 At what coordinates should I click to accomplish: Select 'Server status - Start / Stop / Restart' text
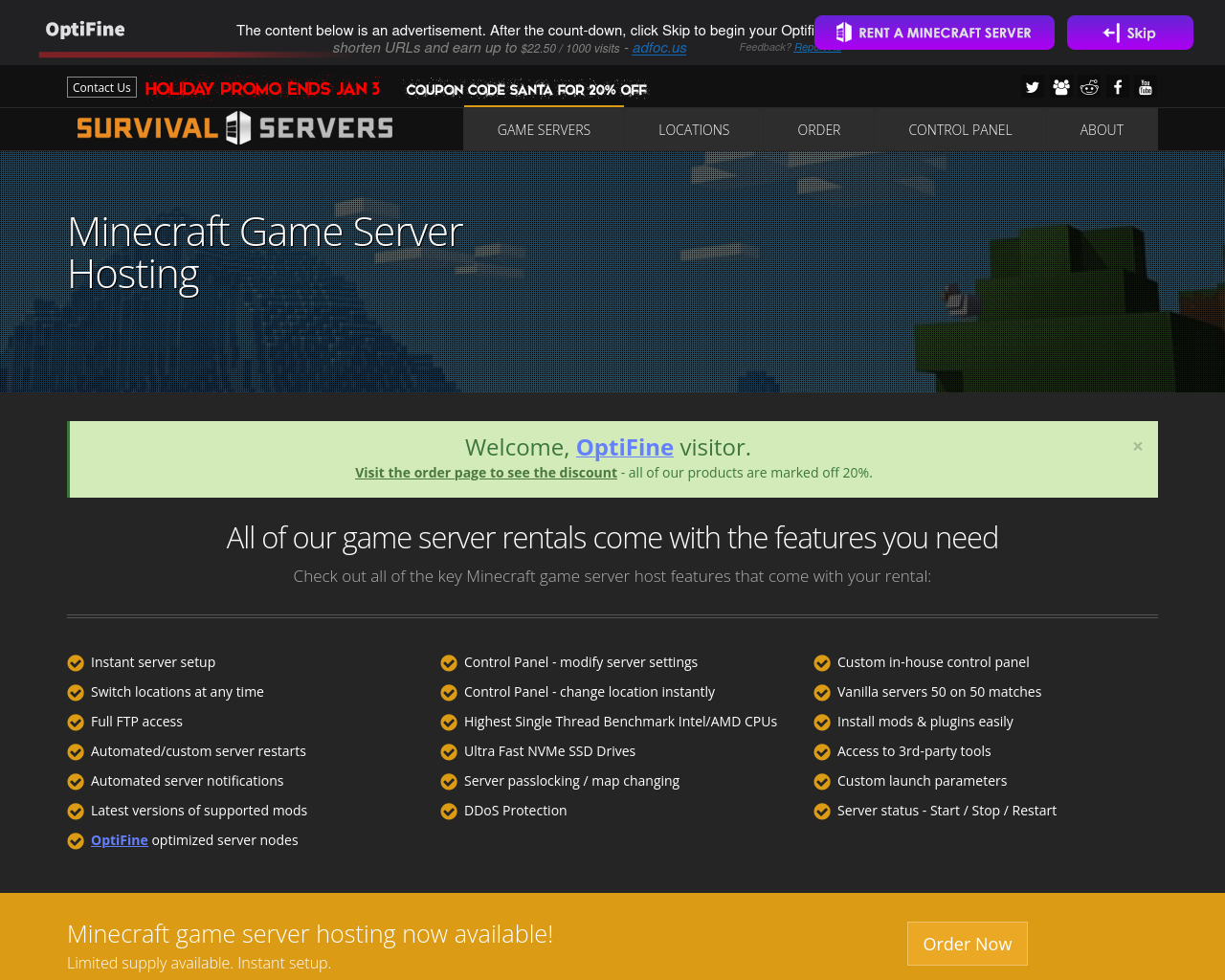click(x=947, y=811)
